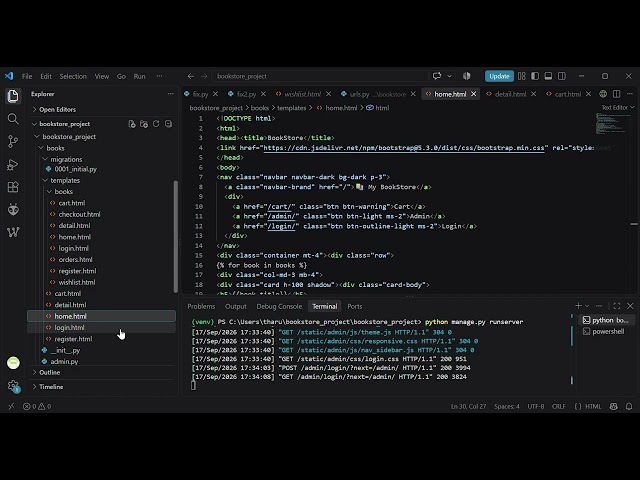
Task: Open the Copilot status icon in status bar
Action: pos(613,407)
